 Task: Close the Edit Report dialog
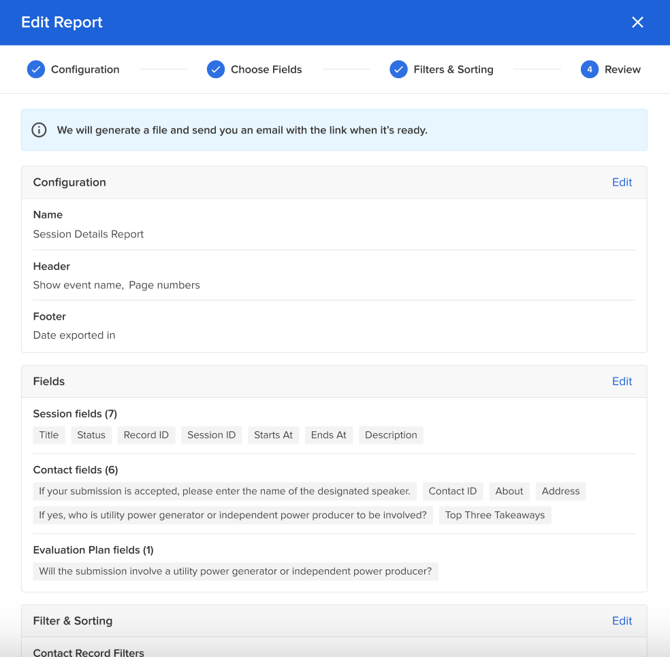tap(637, 22)
